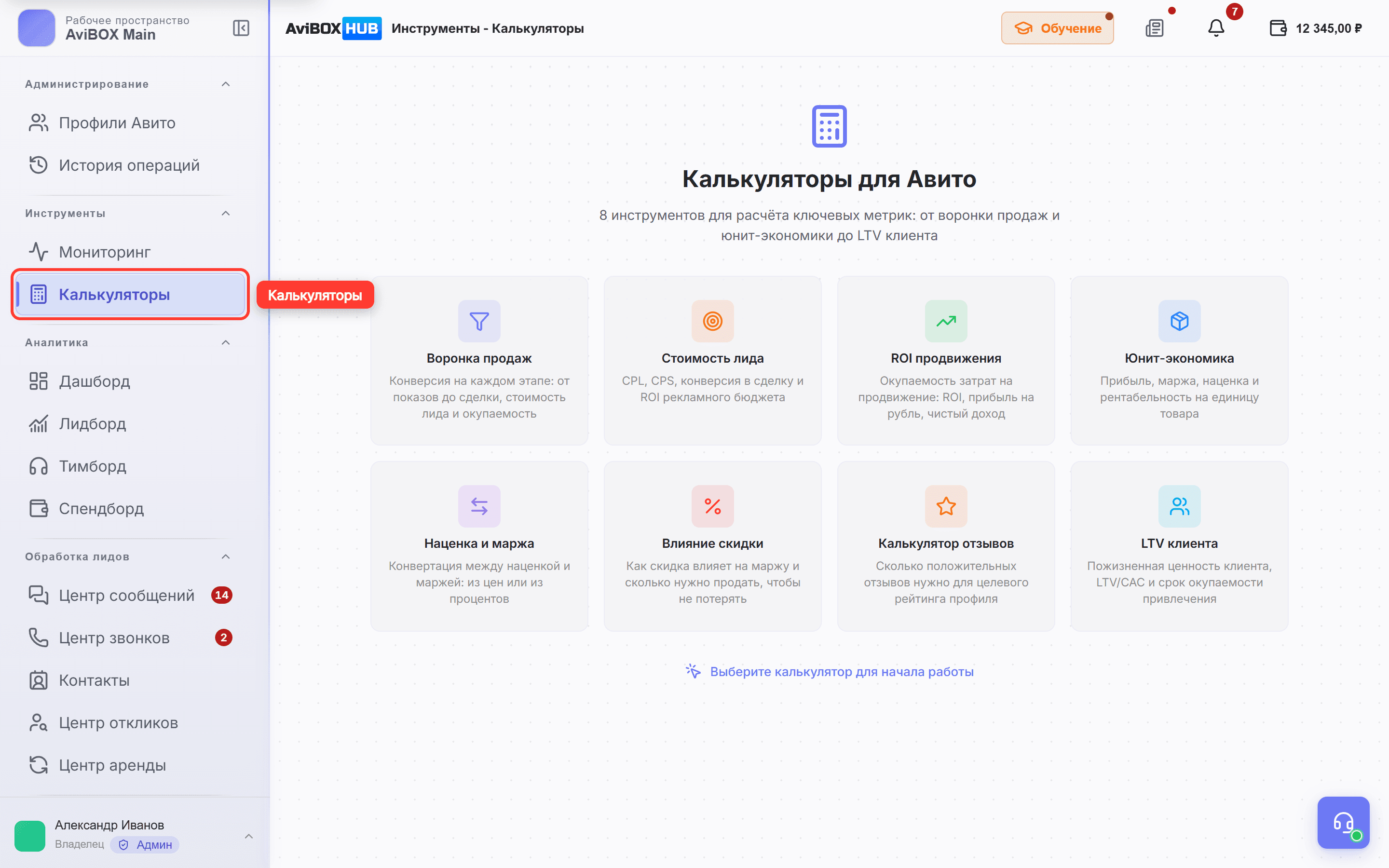Click the Админ role badge
This screenshot has height=868, width=1389.
(145, 844)
